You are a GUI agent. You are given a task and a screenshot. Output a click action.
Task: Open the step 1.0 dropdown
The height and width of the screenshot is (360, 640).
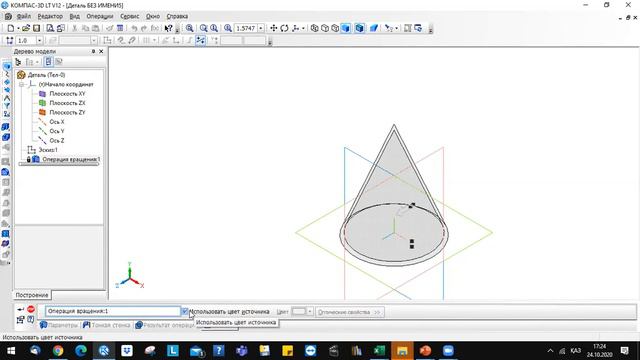click(40, 40)
